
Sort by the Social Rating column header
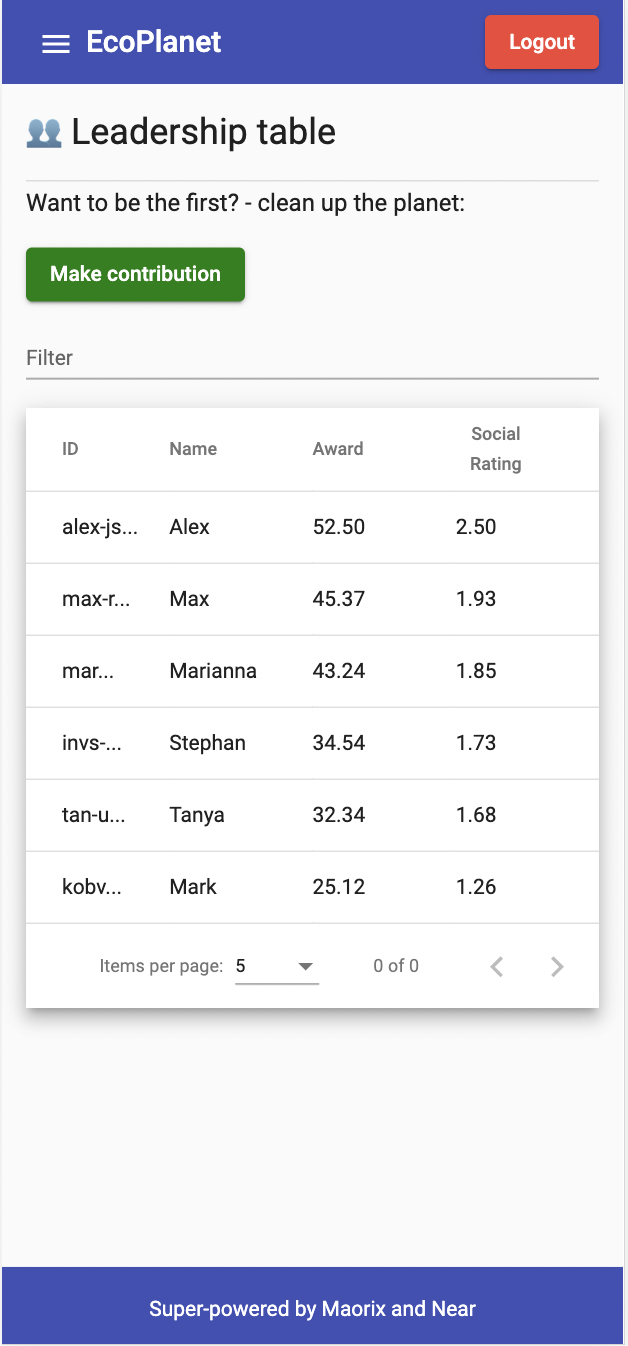(496, 449)
